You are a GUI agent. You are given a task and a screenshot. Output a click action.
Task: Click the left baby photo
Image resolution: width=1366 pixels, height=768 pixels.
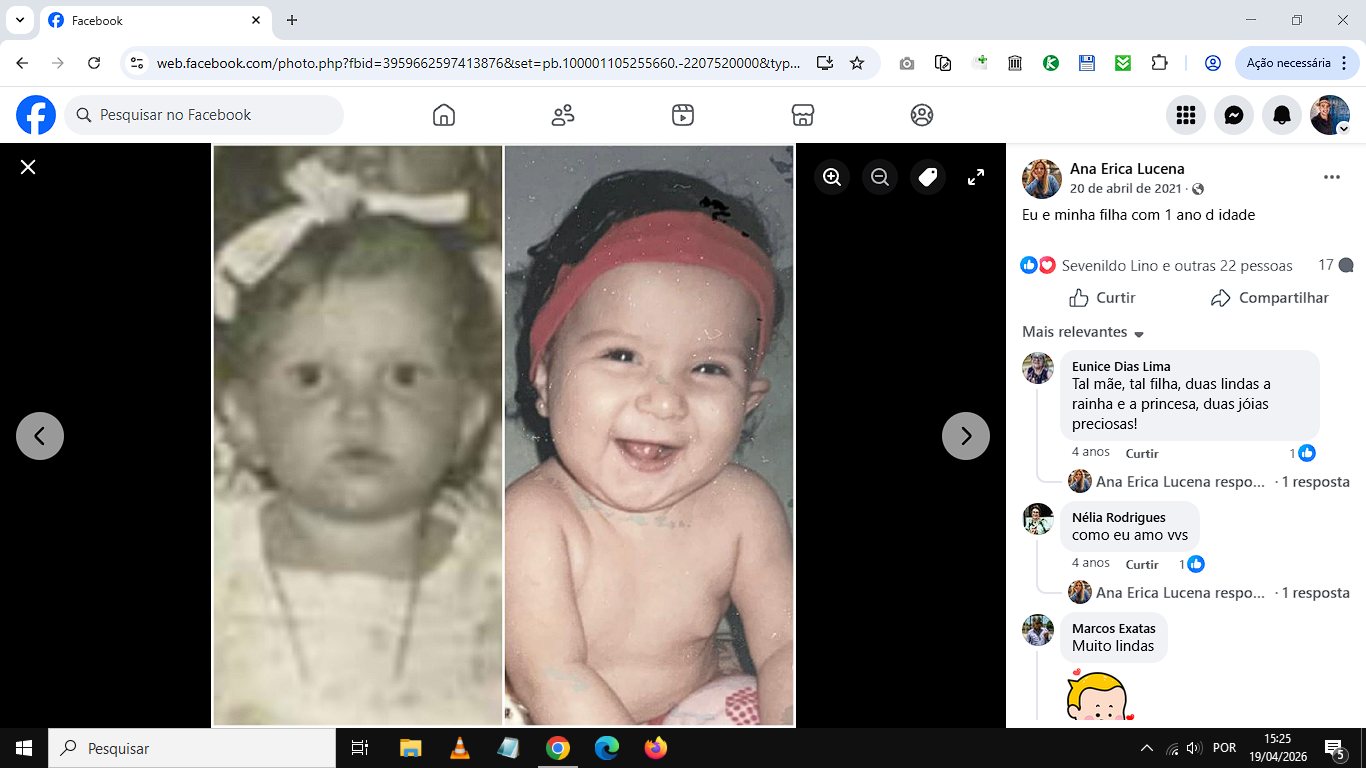pyautogui.click(x=357, y=435)
